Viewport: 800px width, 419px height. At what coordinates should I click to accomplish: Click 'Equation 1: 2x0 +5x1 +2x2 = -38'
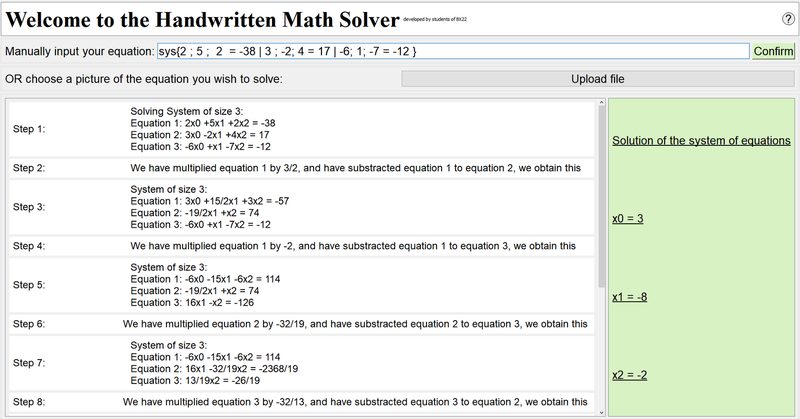point(203,123)
